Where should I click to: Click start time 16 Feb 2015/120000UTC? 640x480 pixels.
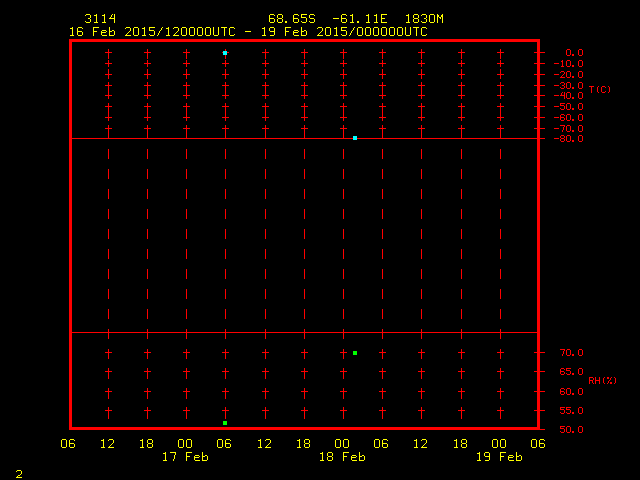pos(152,32)
